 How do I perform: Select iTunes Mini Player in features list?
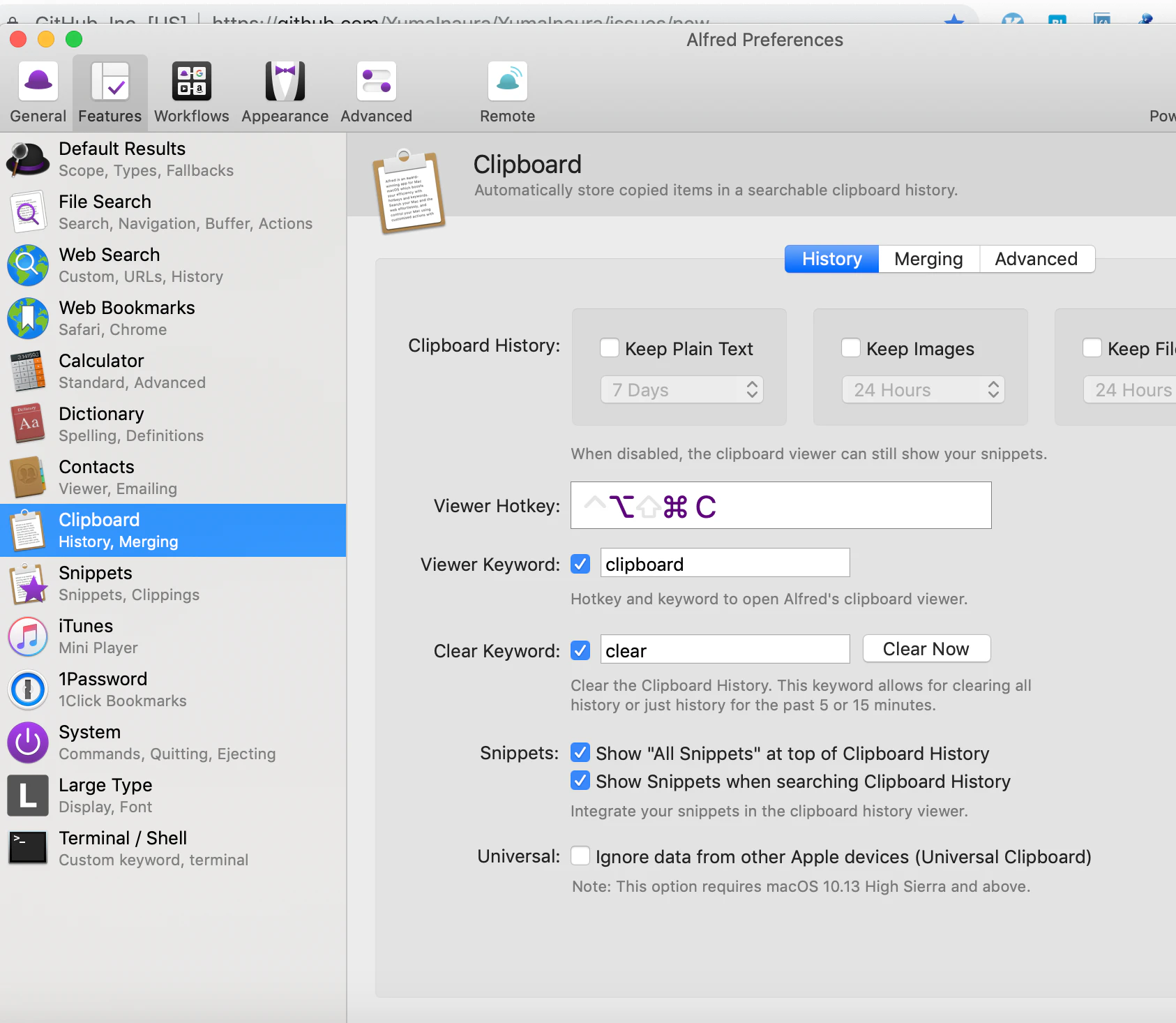pyautogui.click(x=173, y=636)
